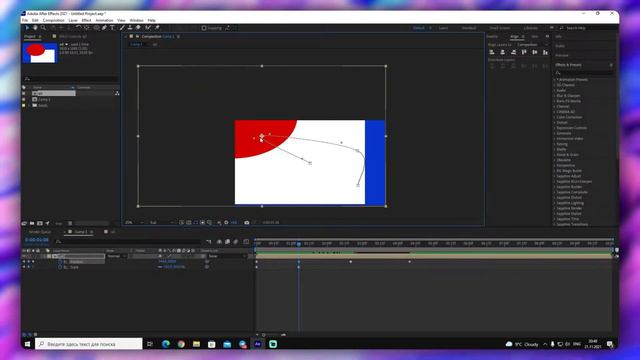Click the Motion Blur enable icon in timeline
The width and height of the screenshot is (640, 360).
pos(236,242)
